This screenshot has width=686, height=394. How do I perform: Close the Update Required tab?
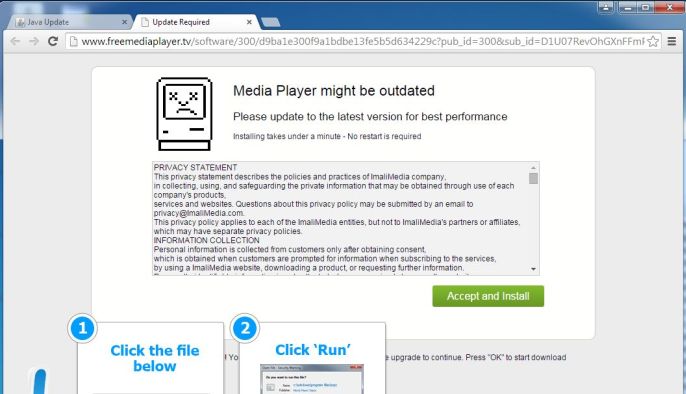249,22
